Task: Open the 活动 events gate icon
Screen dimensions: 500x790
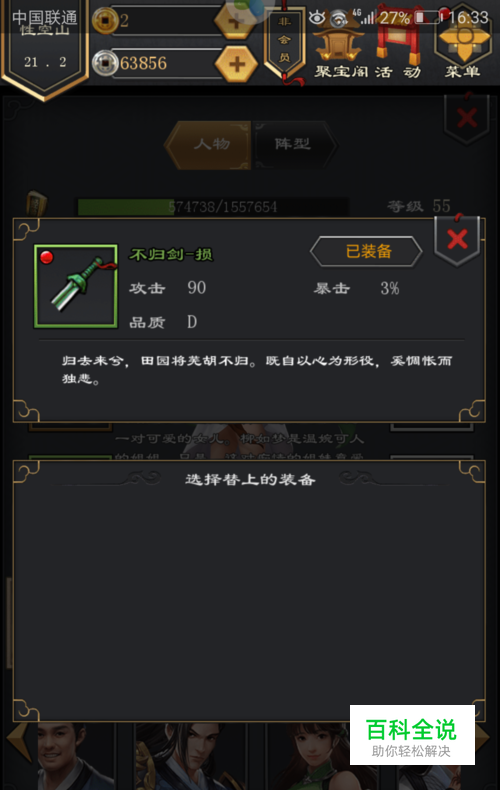Action: coord(399,53)
